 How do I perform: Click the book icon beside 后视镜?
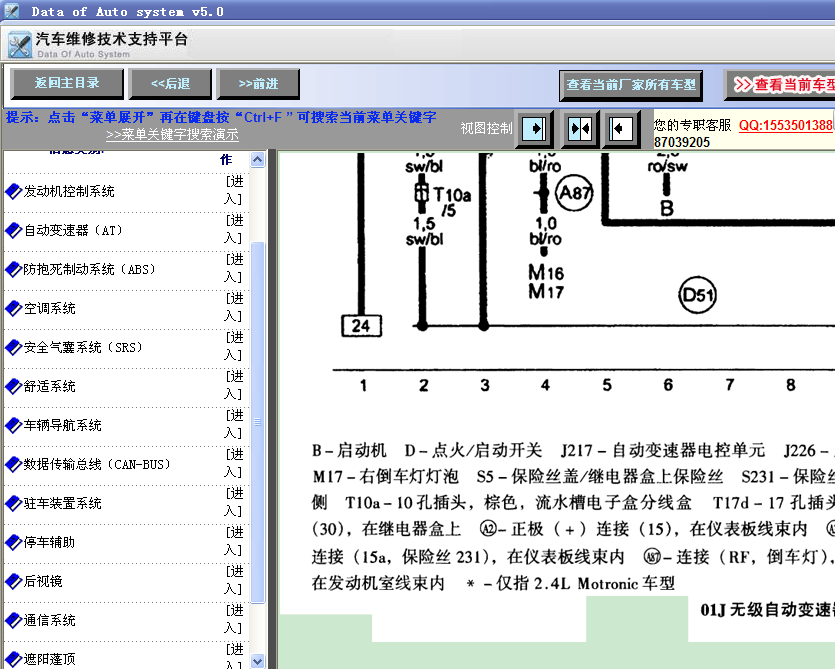(13, 581)
